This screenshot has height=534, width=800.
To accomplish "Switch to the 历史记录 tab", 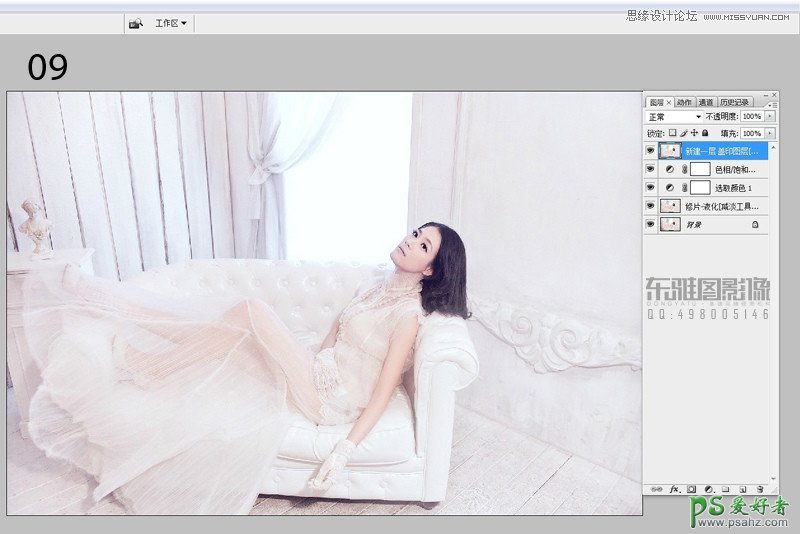I will 734,102.
